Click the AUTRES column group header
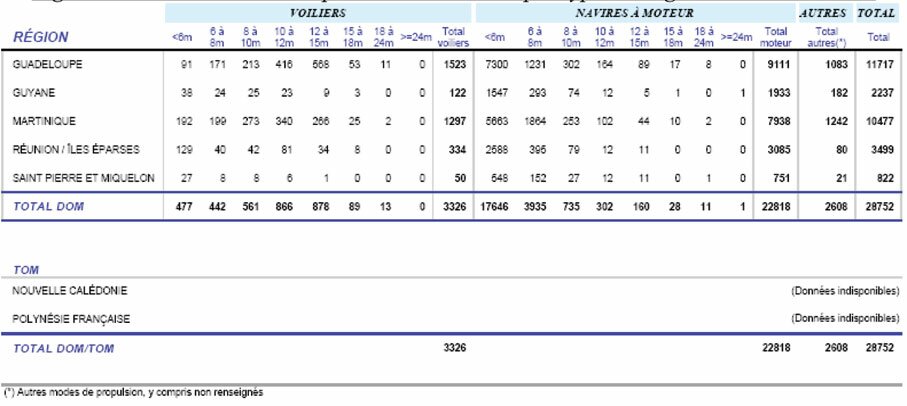This screenshot has height=406, width=907. (x=823, y=14)
